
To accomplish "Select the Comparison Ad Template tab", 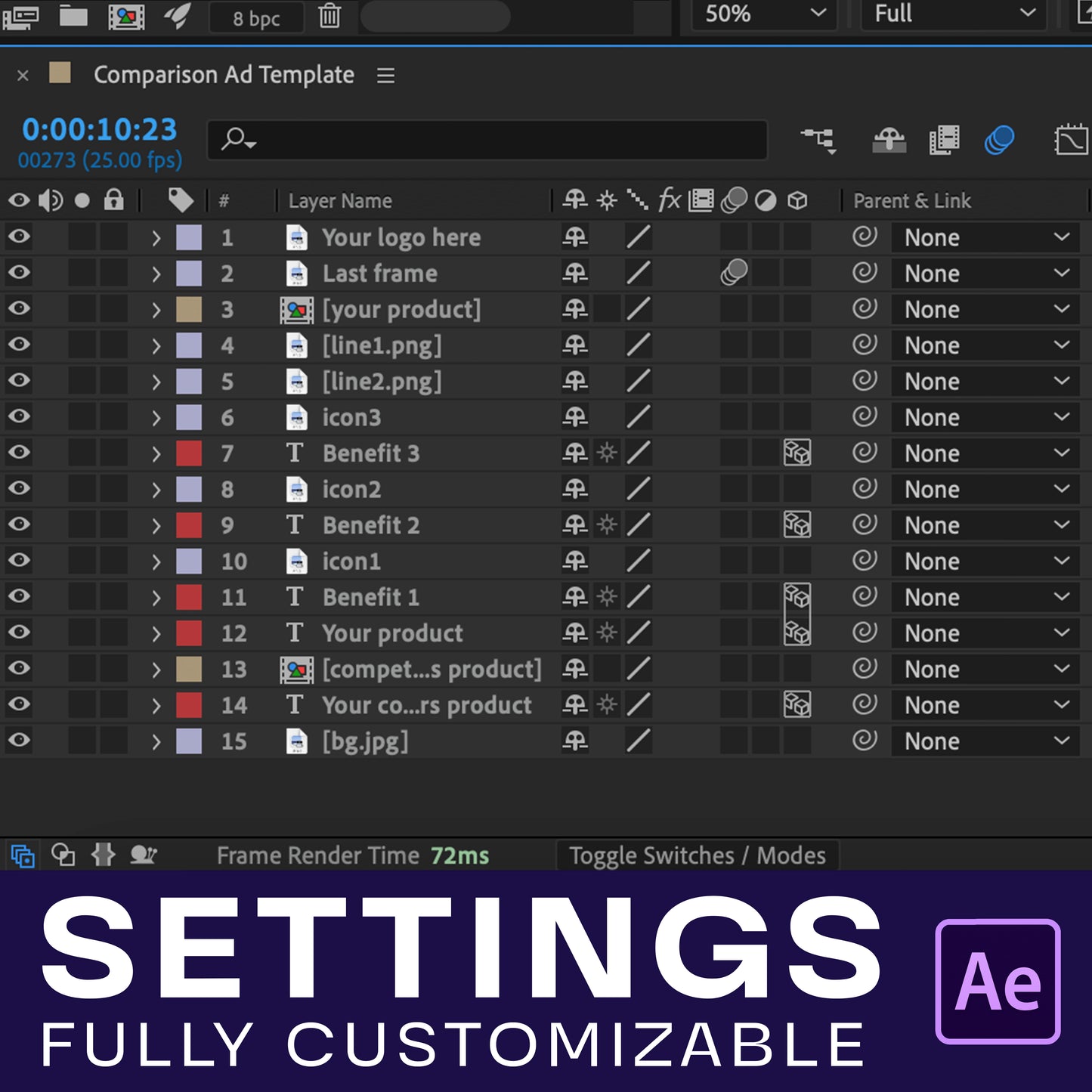I will click(224, 75).
